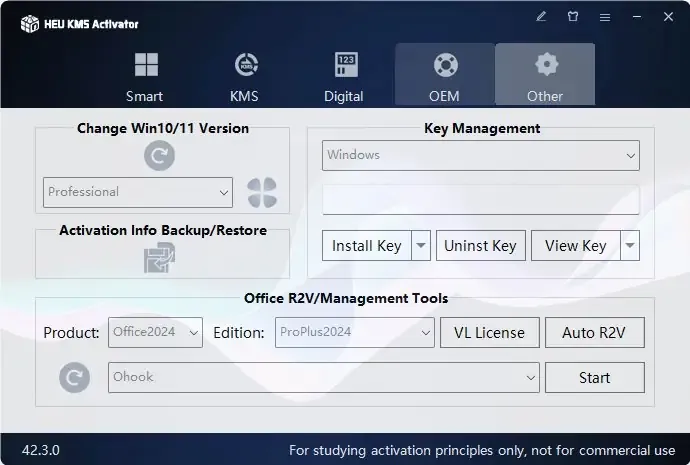Open the ProPlus2024 Edition dropdown
This screenshot has height=465, width=690.
355,333
